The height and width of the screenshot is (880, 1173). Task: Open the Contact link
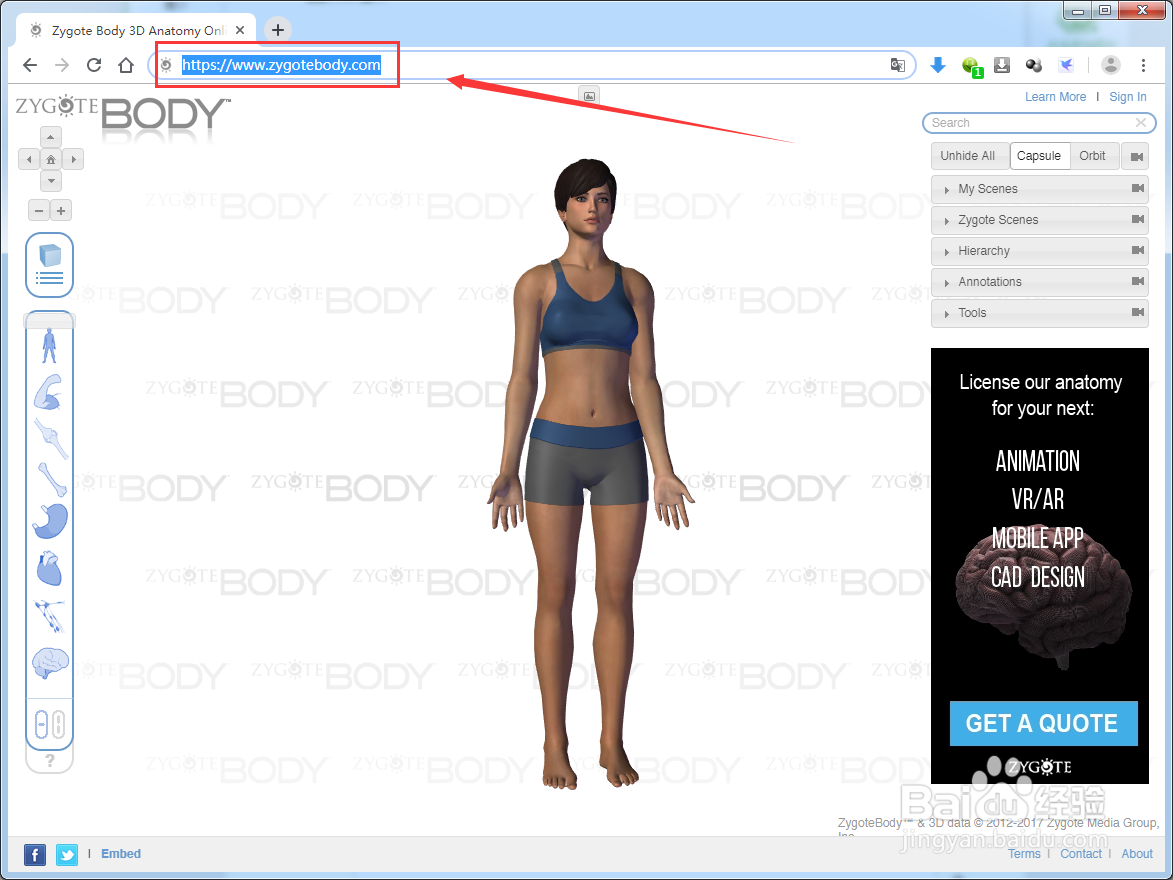pyautogui.click(x=1081, y=854)
